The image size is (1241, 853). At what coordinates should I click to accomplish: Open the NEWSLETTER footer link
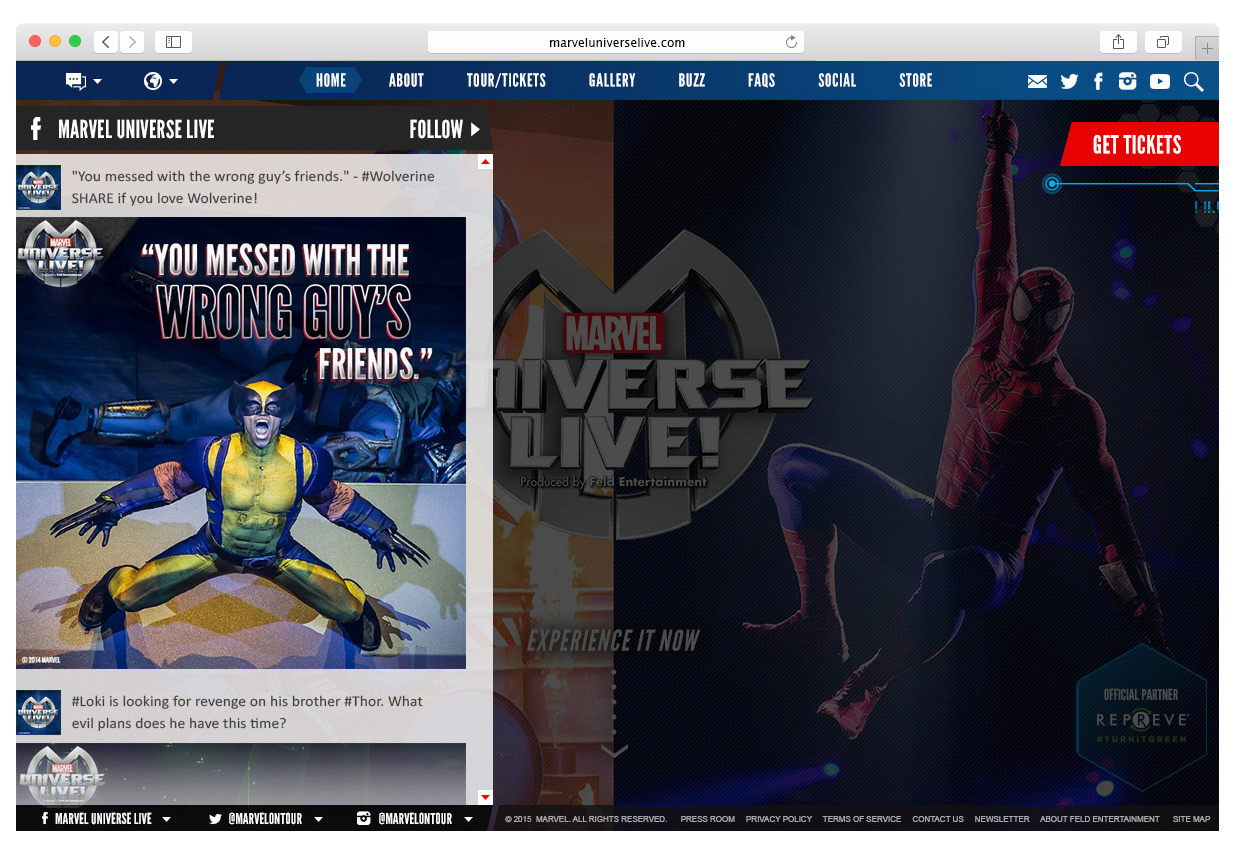point(1002,819)
